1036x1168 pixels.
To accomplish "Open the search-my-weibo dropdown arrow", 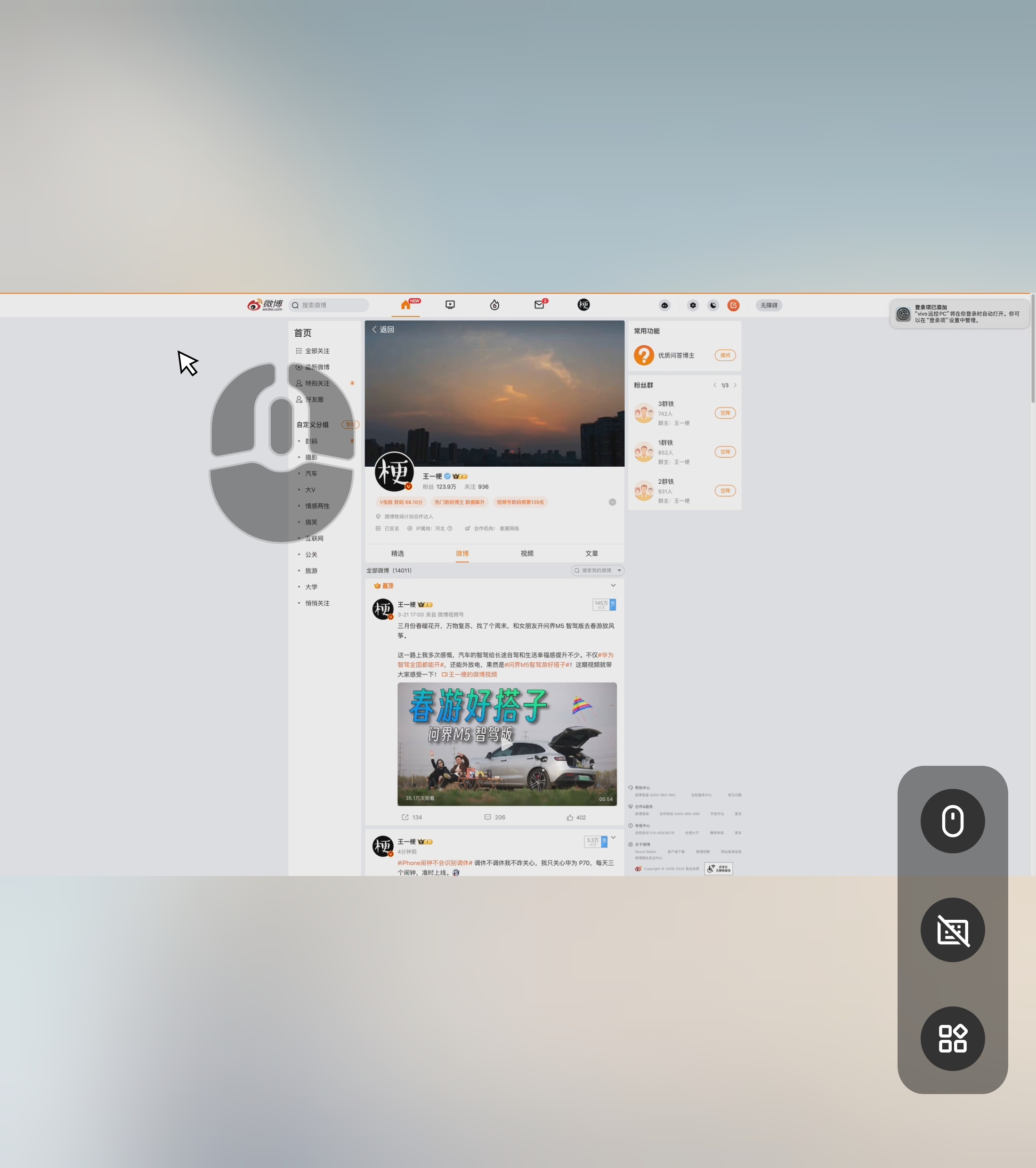I will (619, 570).
